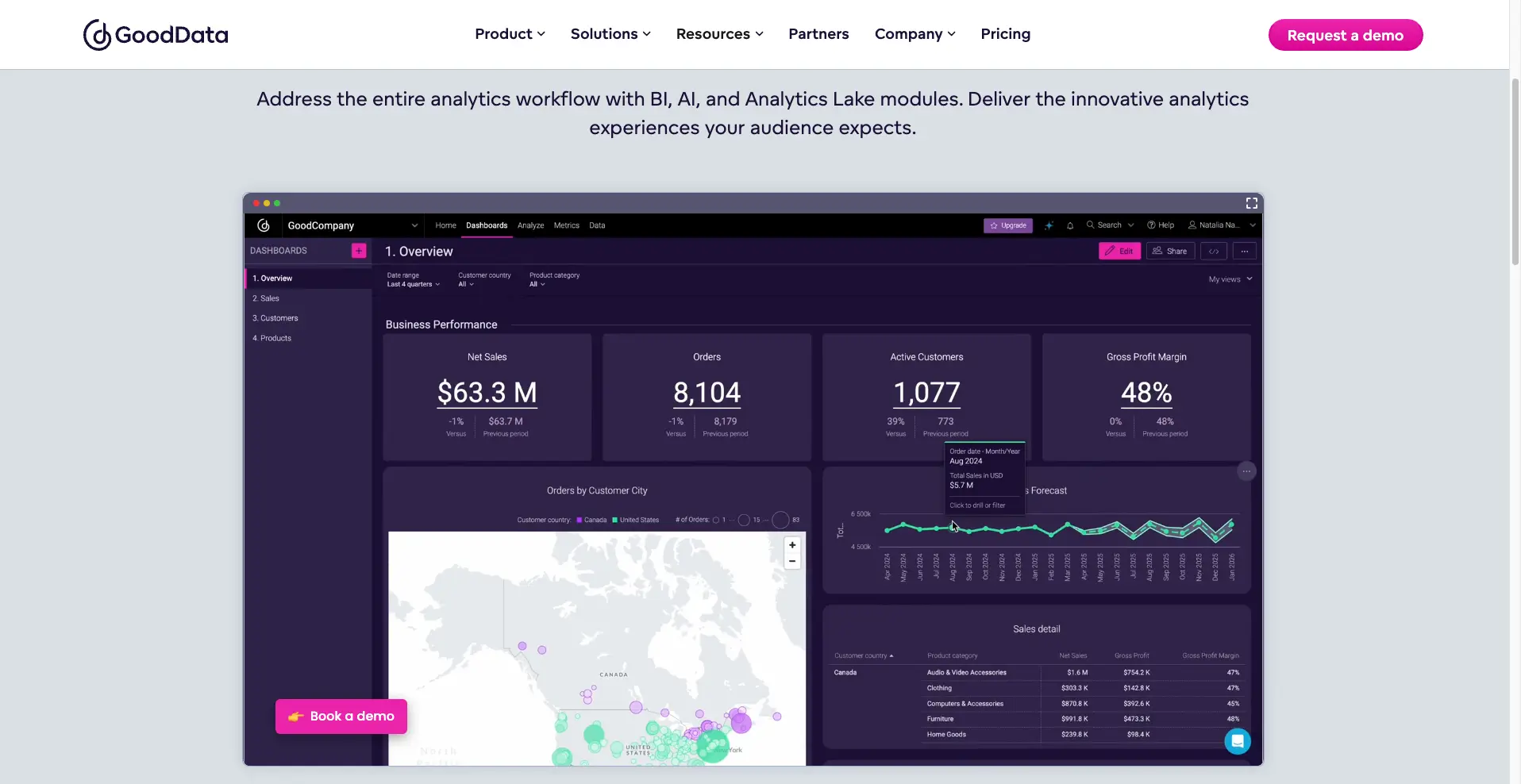Viewport: 1521px width, 784px height.
Task: Click the Request a demo button
Action: click(1345, 35)
